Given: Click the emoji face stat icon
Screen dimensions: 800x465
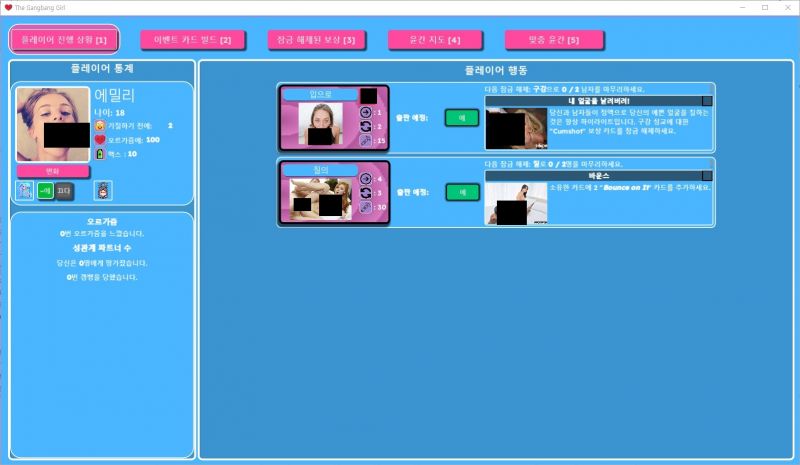Looking at the screenshot, I should tap(100, 126).
